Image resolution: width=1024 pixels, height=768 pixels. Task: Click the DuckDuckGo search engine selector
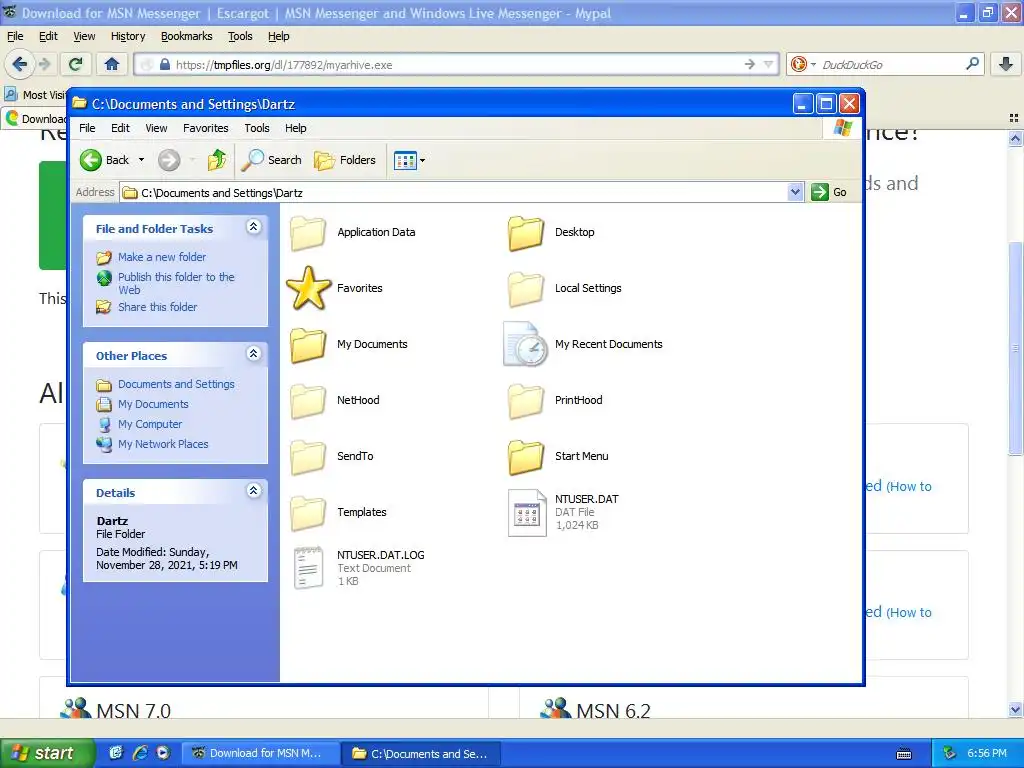803,64
